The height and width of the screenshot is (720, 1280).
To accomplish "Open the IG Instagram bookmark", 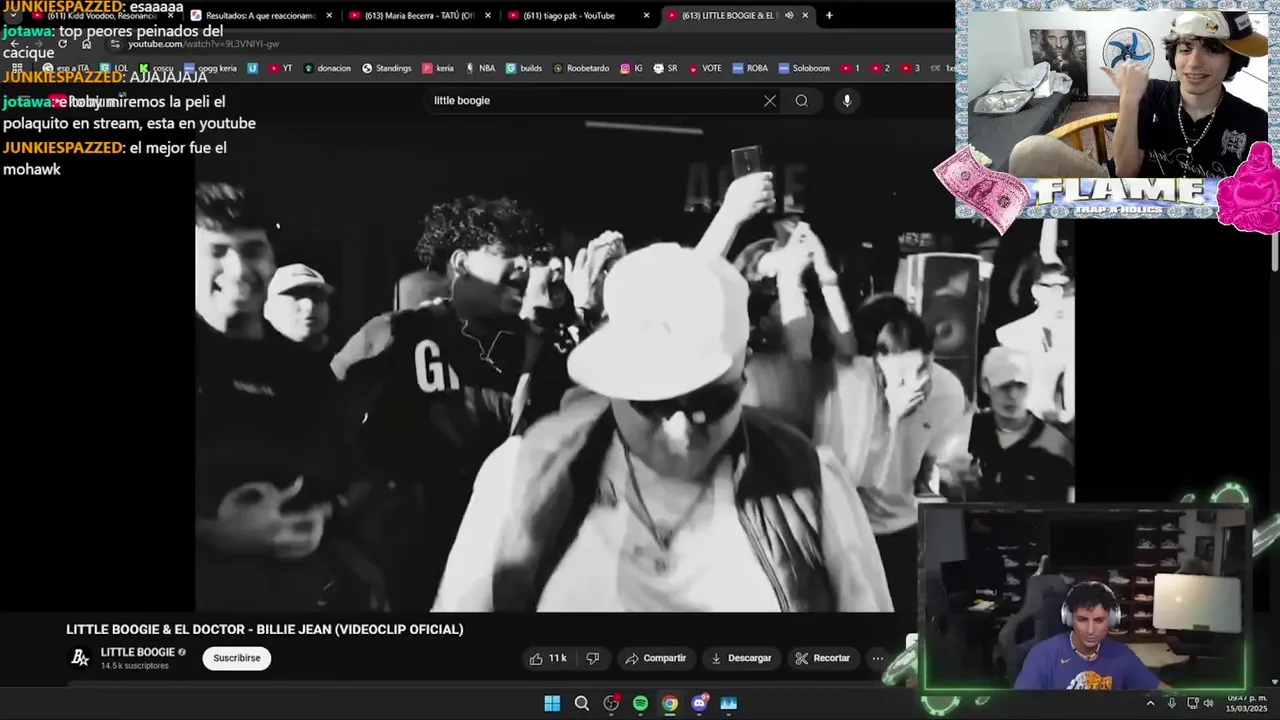I will tap(632, 68).
